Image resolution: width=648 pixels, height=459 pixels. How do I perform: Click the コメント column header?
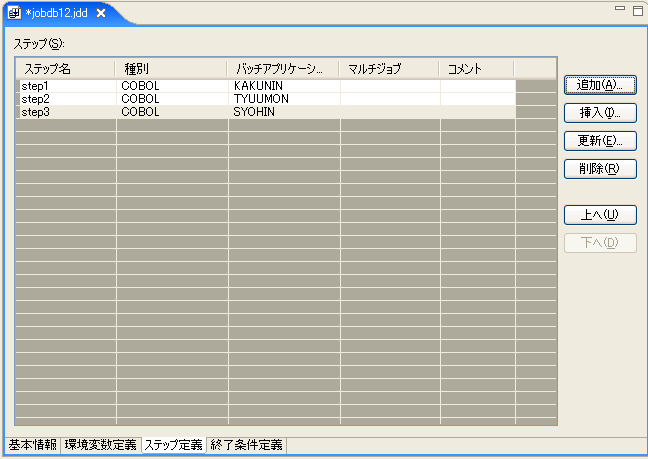click(476, 69)
